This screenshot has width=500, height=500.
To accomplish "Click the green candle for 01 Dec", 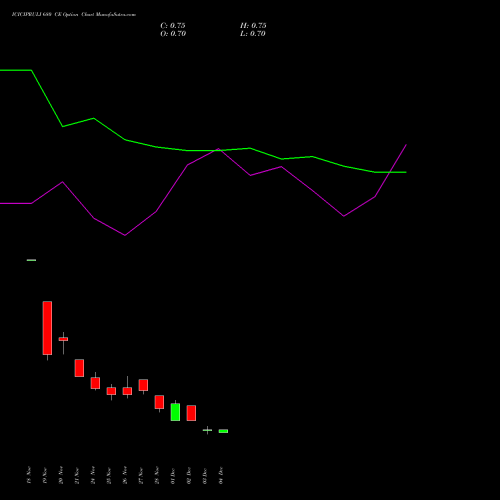I will (x=175, y=412).
